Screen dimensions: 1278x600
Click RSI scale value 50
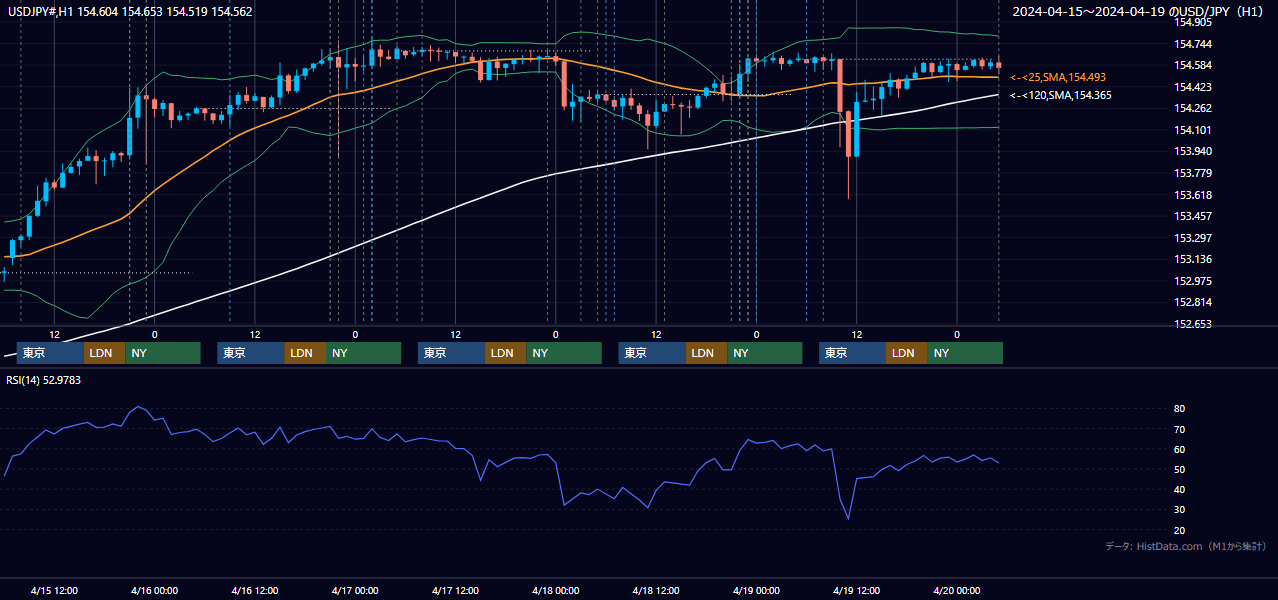(x=1180, y=469)
